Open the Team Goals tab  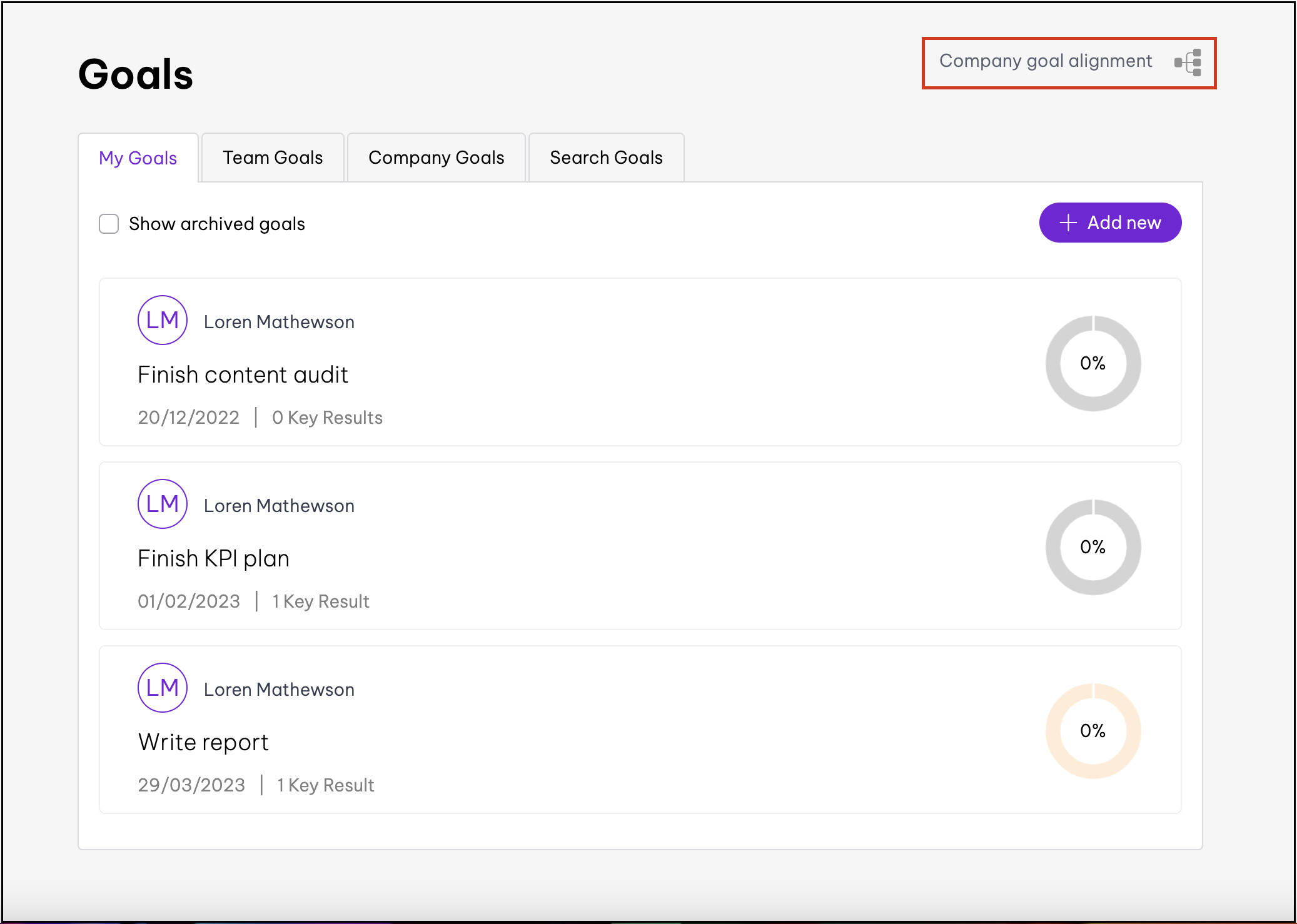click(273, 158)
